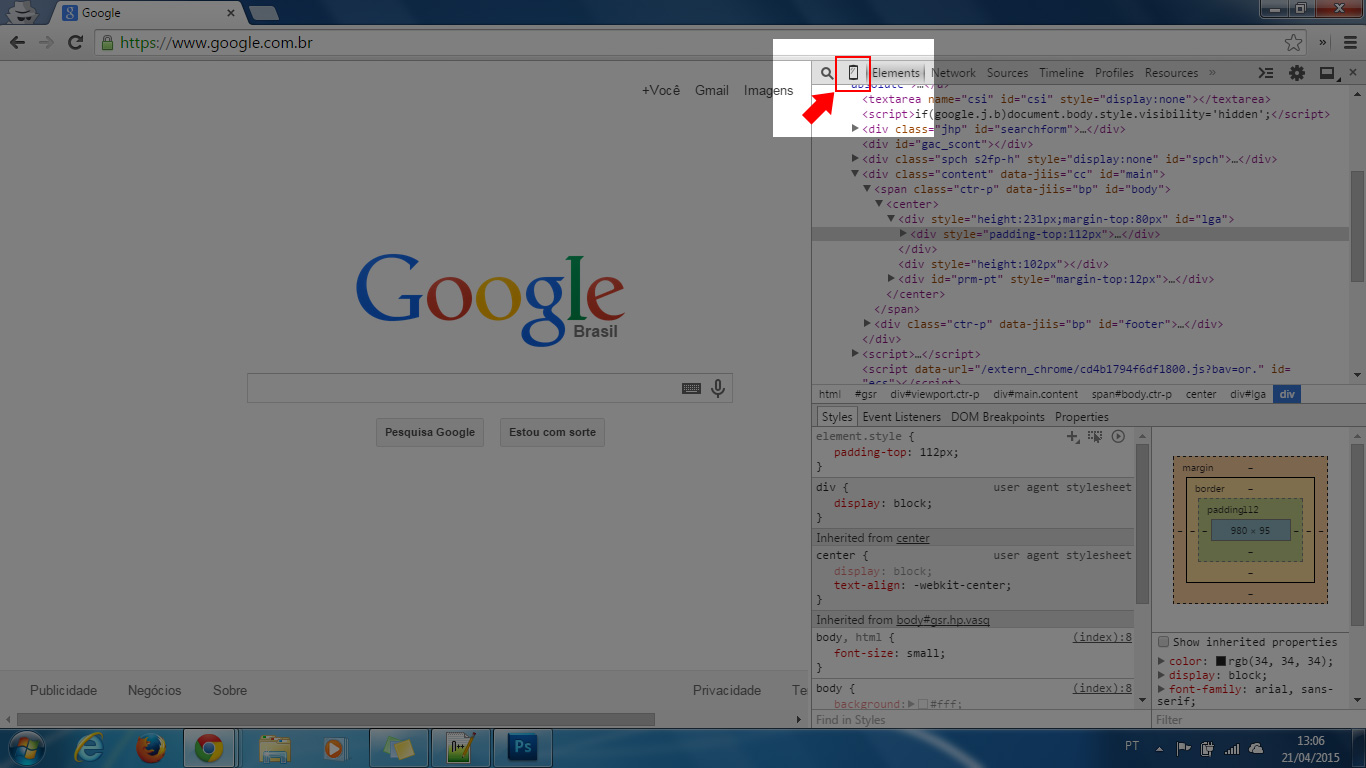Add new style rule plus icon
The image size is (1366, 768).
pyautogui.click(x=1073, y=437)
